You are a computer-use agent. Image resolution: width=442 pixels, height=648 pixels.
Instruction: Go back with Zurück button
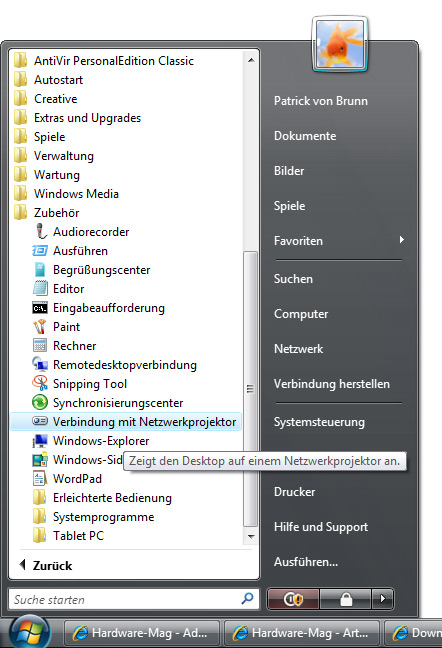[46, 565]
